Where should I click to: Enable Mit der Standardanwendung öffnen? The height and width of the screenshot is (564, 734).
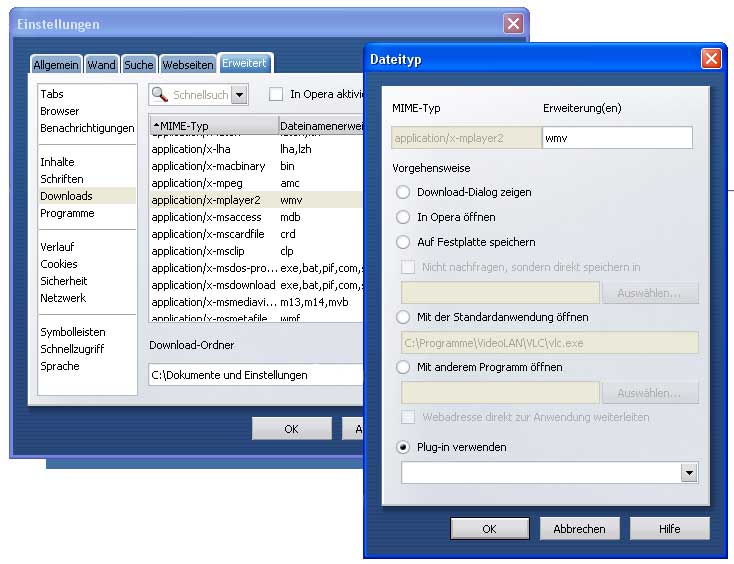(x=403, y=317)
